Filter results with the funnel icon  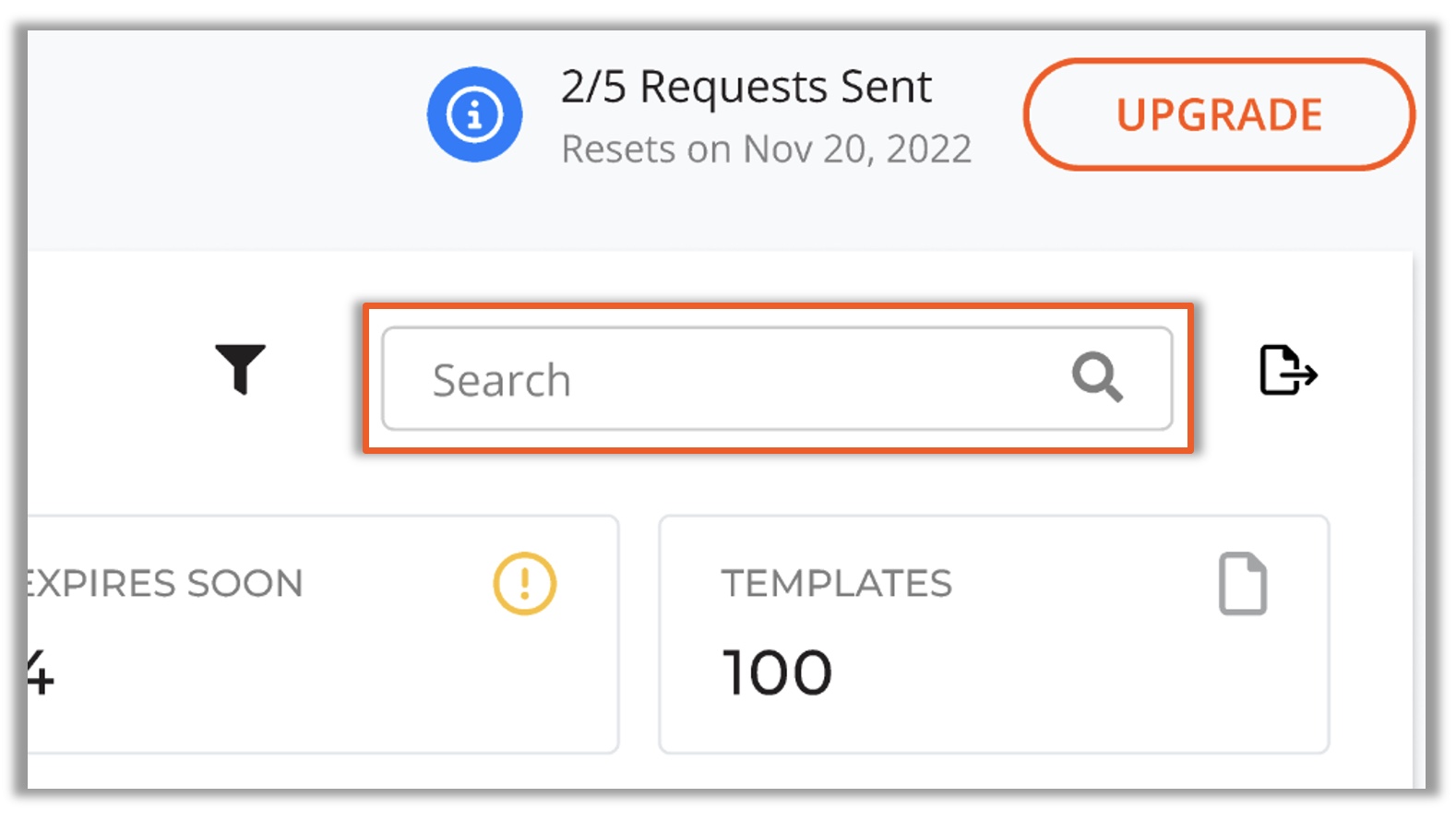241,369
